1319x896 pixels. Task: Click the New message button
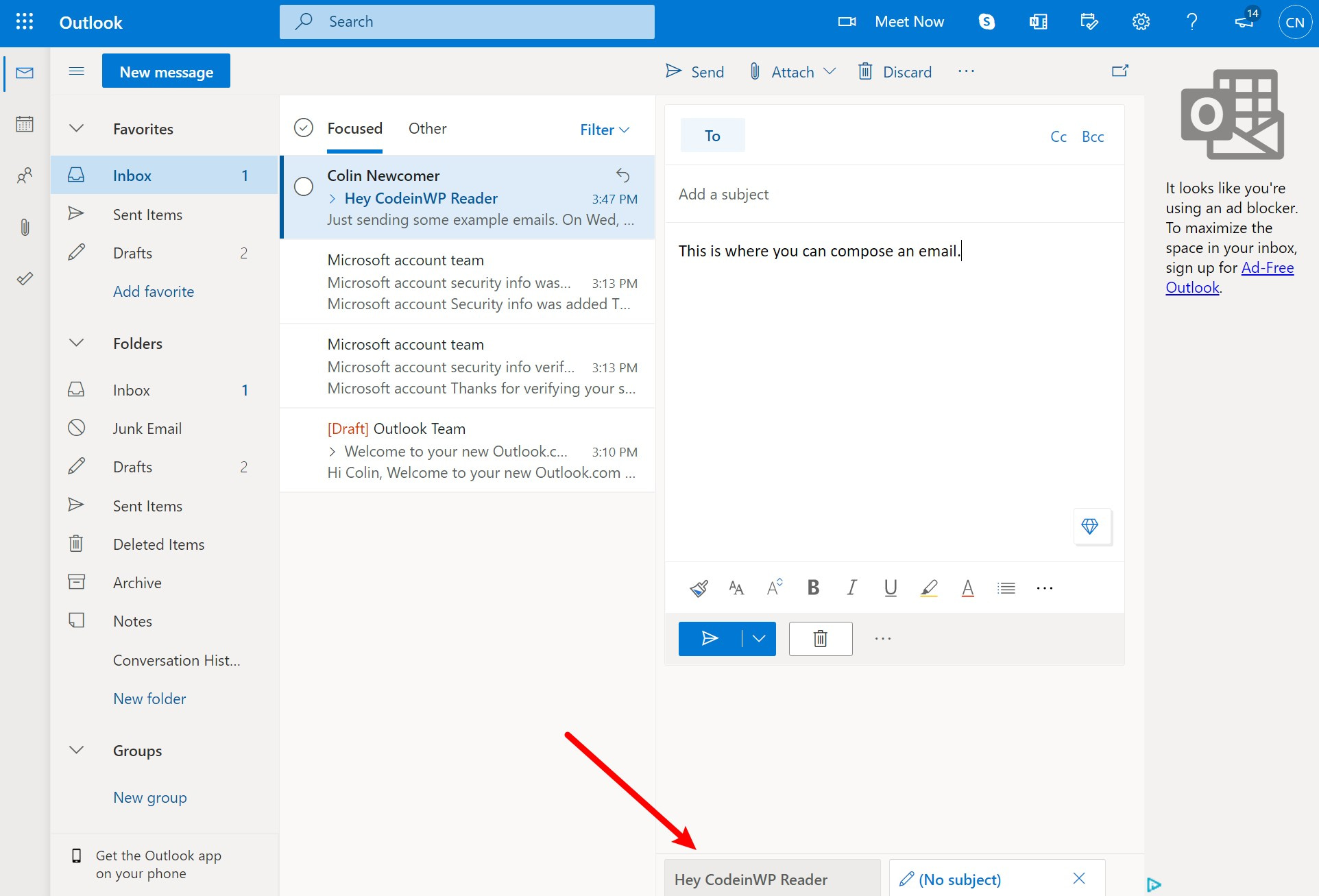click(166, 71)
